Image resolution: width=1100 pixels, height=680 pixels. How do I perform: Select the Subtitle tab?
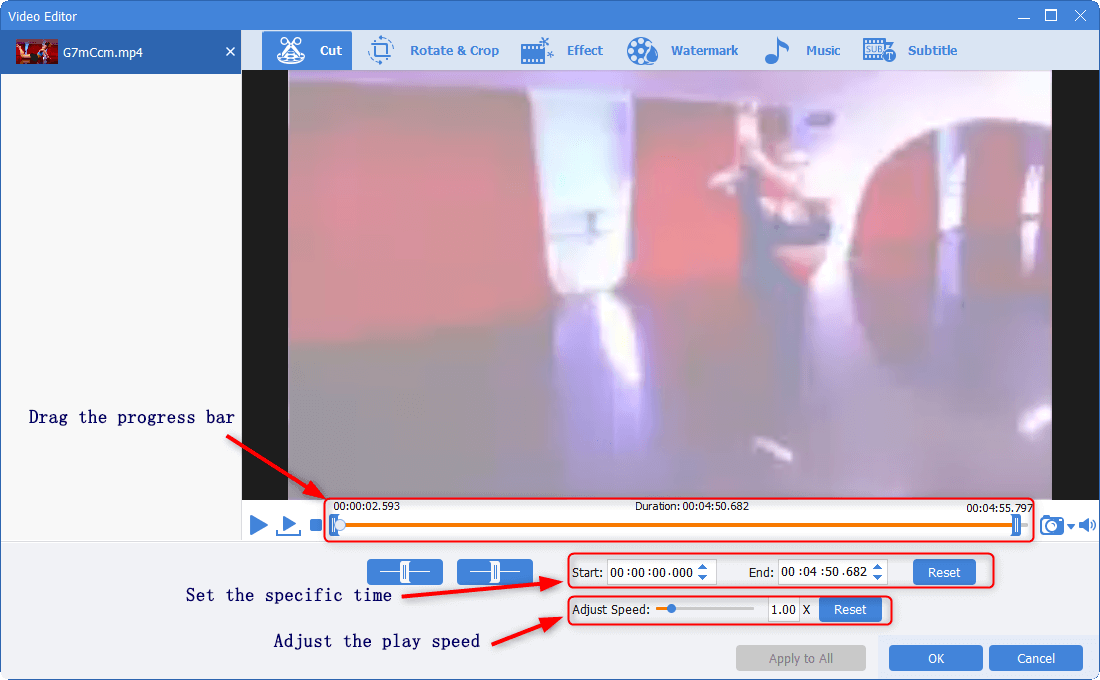[910, 51]
